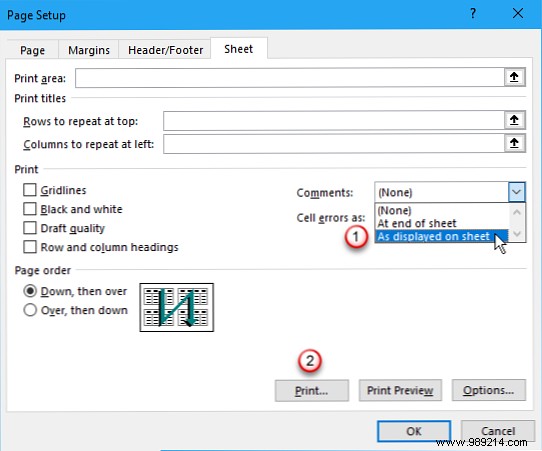Screen dimensions: 542x451
Task: Click the Columns to repeat at left field
Action: click(x=334, y=143)
